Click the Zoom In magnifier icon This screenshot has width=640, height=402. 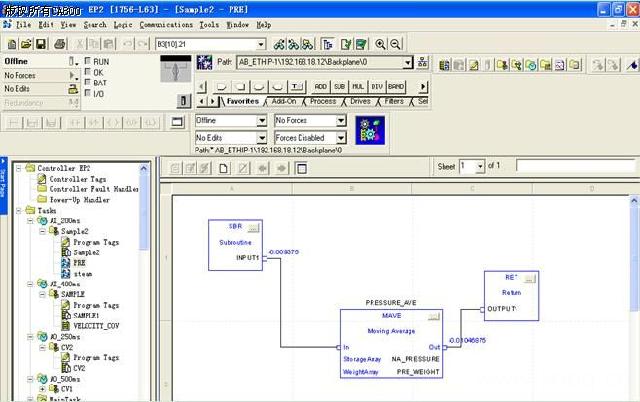coord(381,44)
